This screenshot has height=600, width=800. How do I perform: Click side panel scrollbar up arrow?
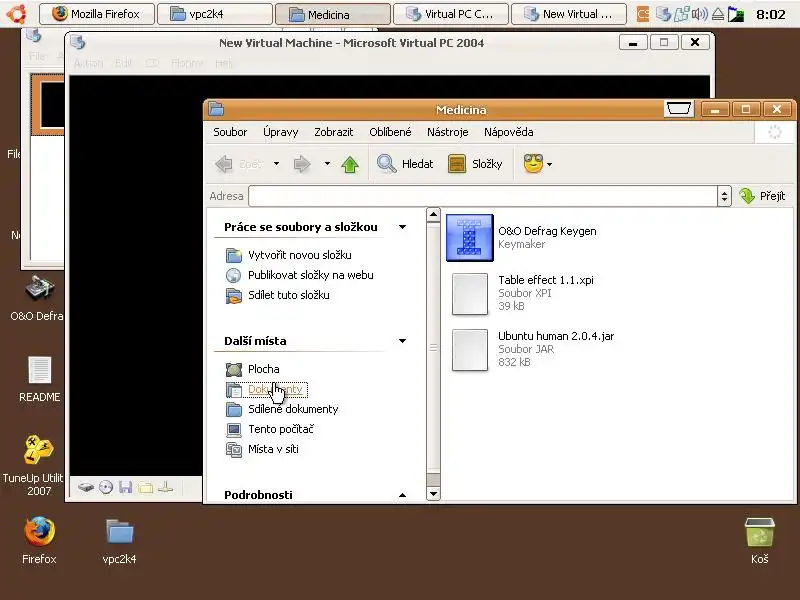tap(433, 214)
